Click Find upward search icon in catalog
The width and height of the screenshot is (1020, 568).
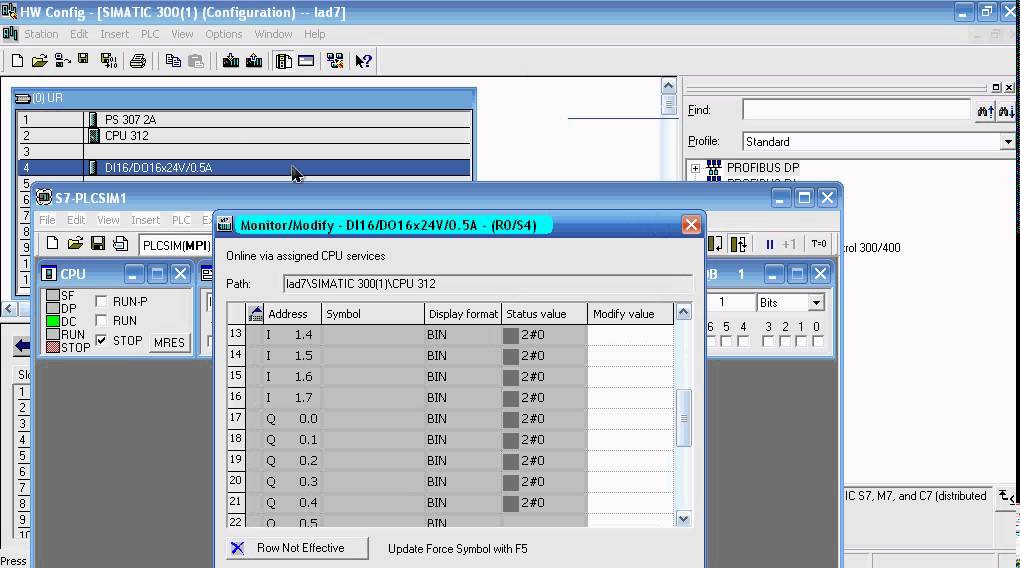985,111
